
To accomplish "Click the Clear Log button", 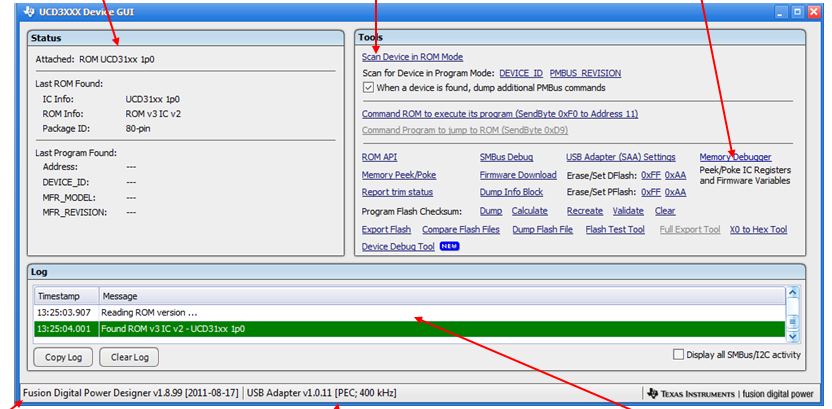I will click(x=129, y=357).
